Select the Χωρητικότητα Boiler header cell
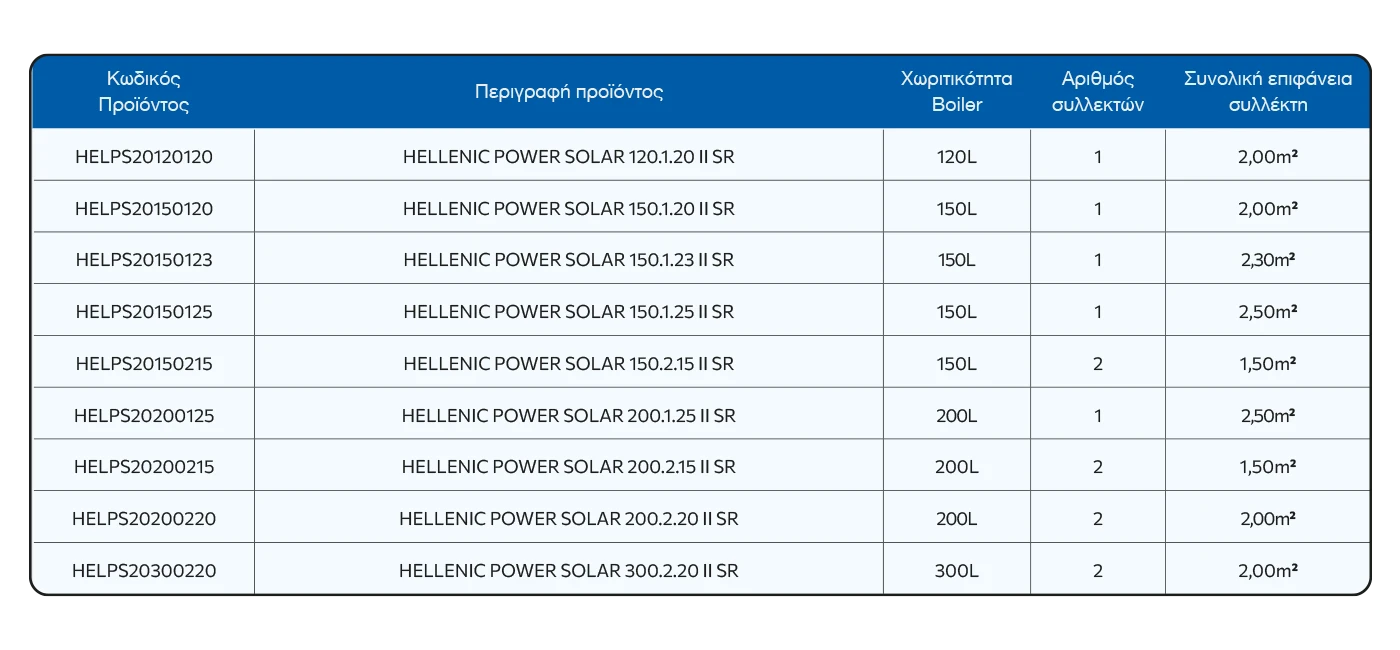The width and height of the screenshot is (1400, 650). point(956,92)
